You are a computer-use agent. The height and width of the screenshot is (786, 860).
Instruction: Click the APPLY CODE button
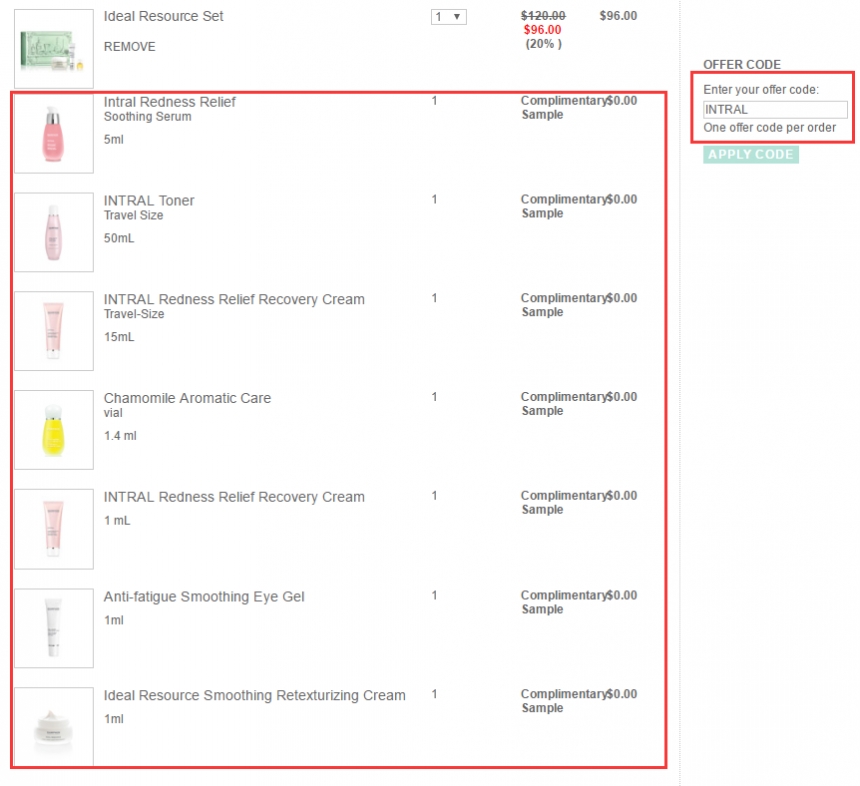pos(751,155)
